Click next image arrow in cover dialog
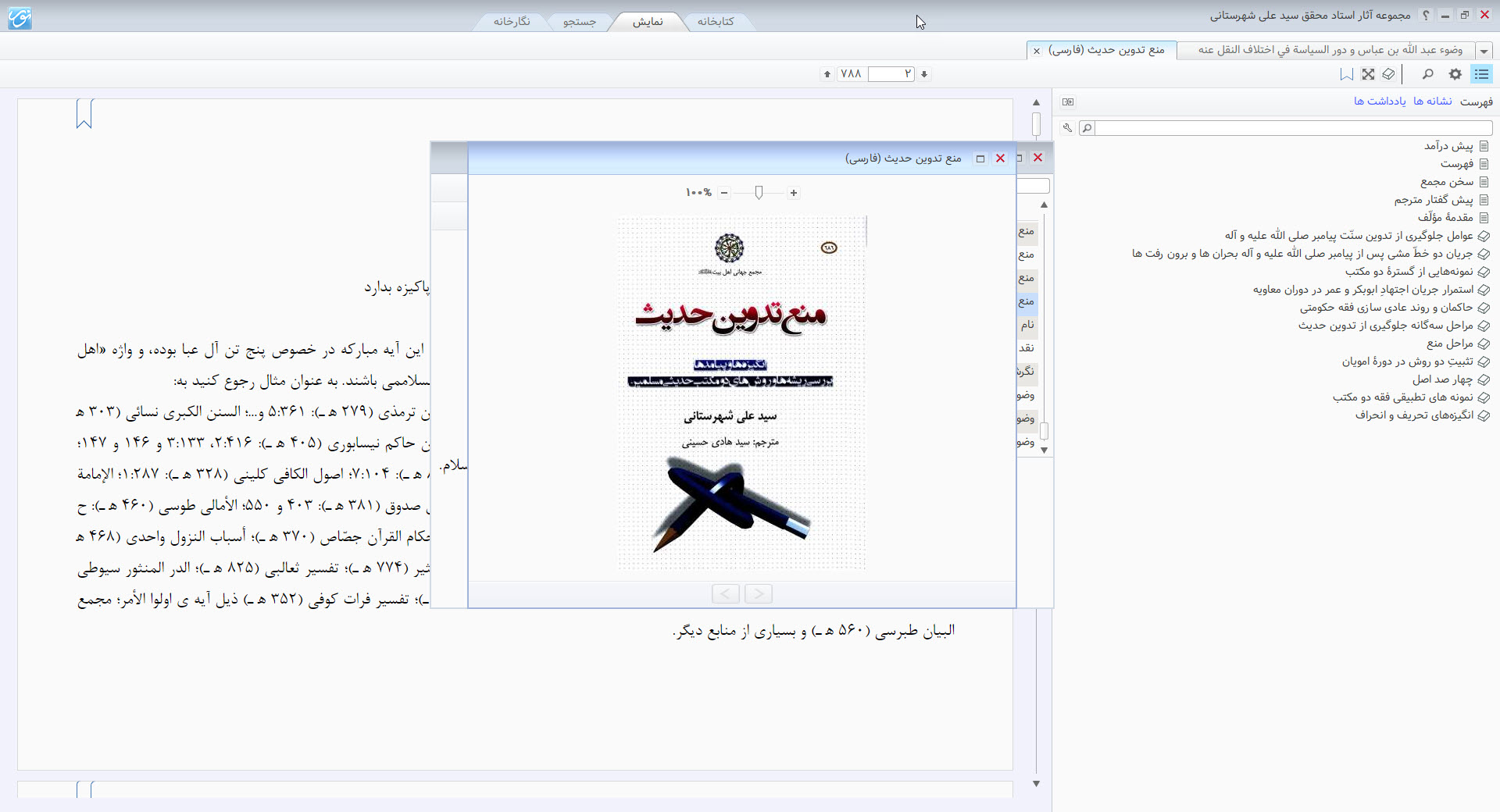The height and width of the screenshot is (812, 1500). [x=759, y=594]
